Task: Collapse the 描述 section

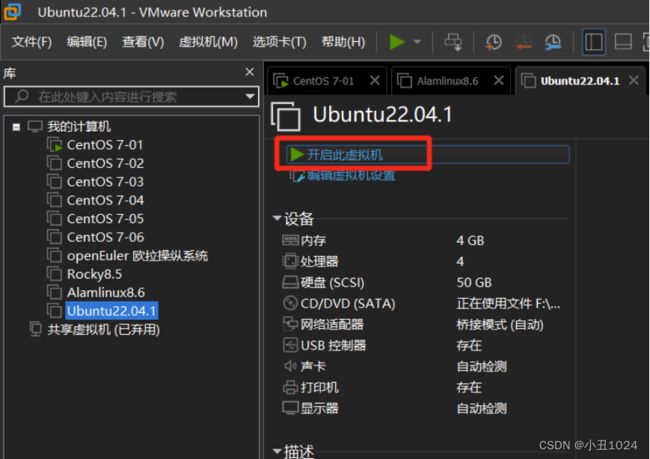Action: [277, 451]
